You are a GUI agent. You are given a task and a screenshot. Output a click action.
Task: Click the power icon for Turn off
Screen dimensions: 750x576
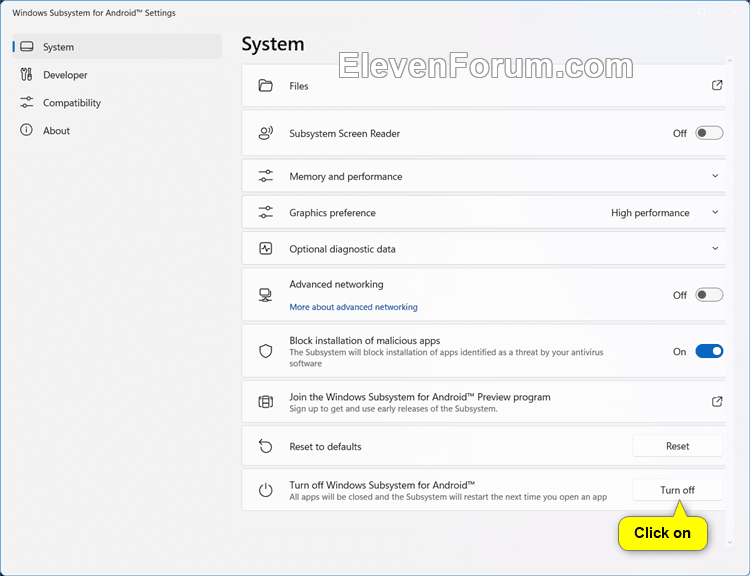click(265, 490)
